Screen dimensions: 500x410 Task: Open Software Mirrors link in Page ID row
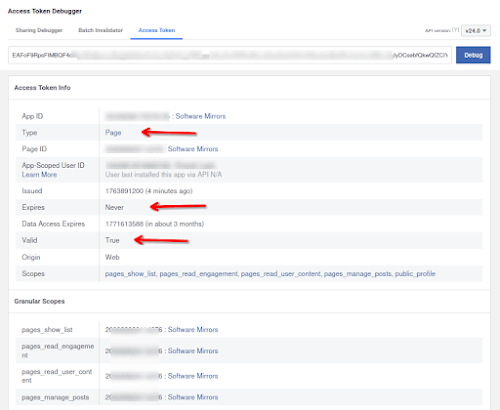pyautogui.click(x=193, y=149)
